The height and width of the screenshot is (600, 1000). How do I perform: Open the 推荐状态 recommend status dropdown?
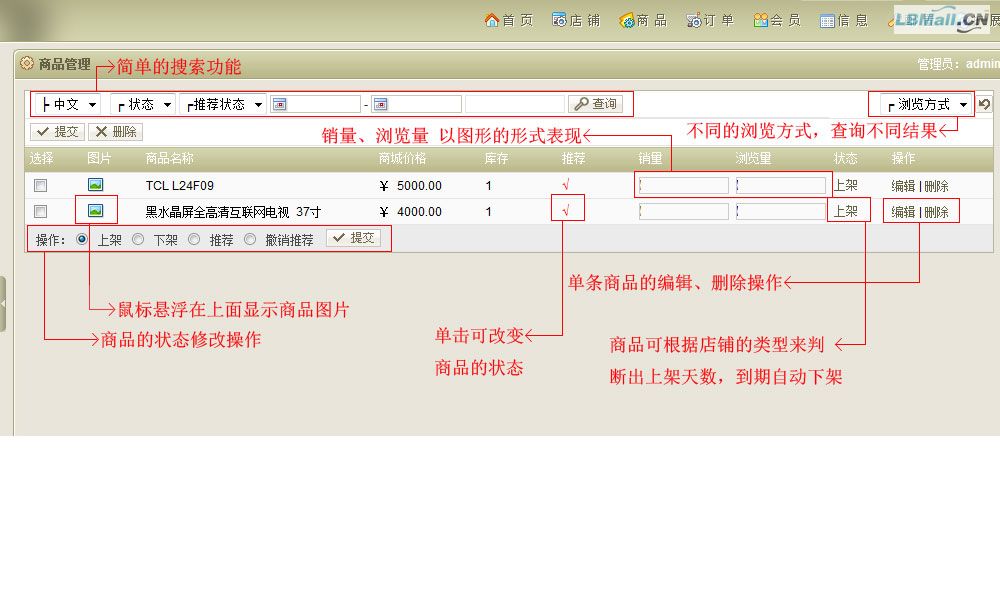point(223,104)
